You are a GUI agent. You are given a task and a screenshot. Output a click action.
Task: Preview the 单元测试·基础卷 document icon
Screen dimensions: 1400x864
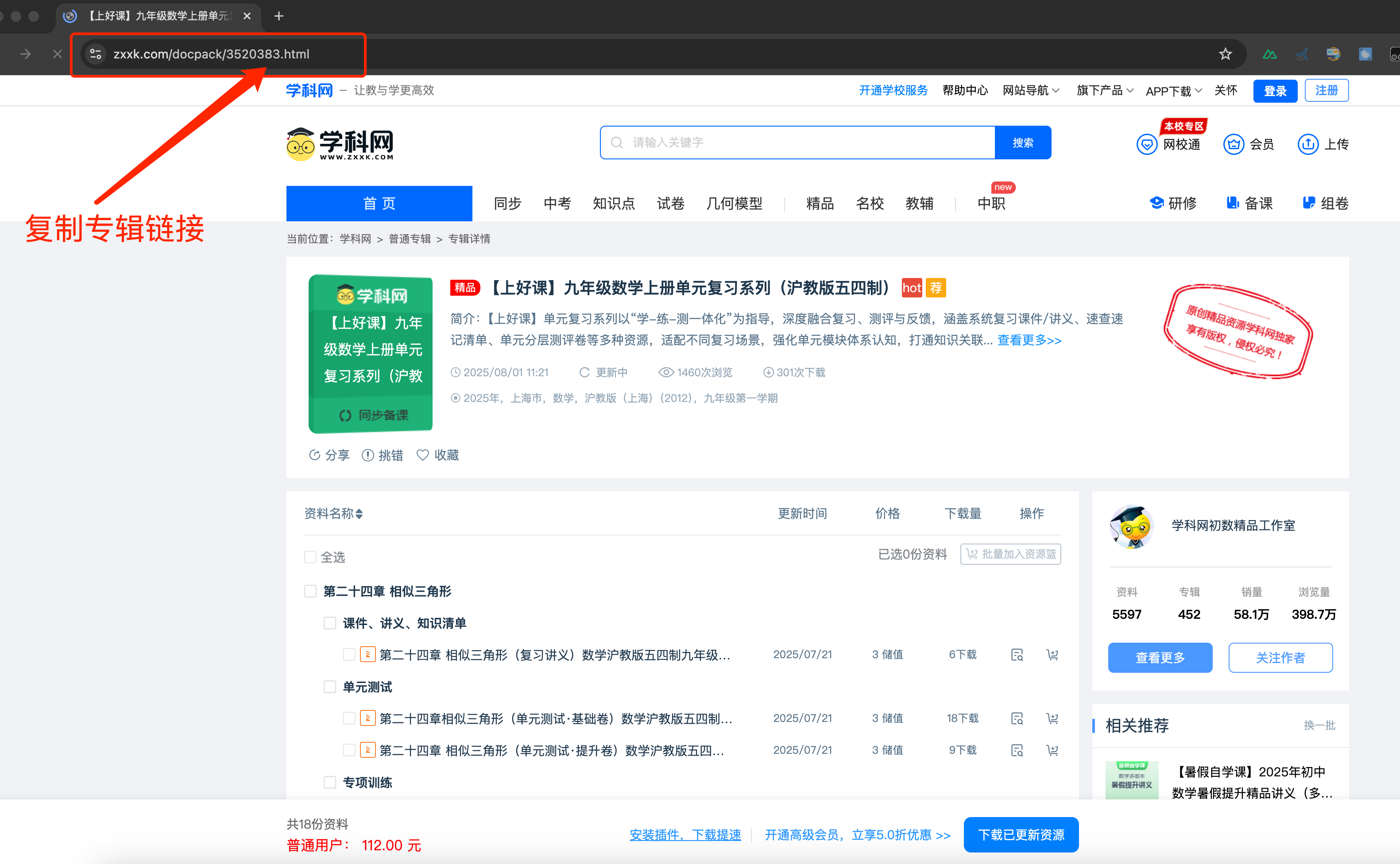pyautogui.click(x=1017, y=718)
